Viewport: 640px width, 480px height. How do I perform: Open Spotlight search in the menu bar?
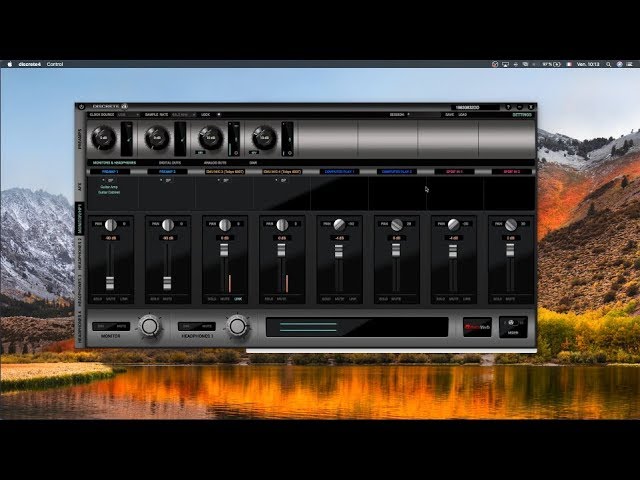609,64
